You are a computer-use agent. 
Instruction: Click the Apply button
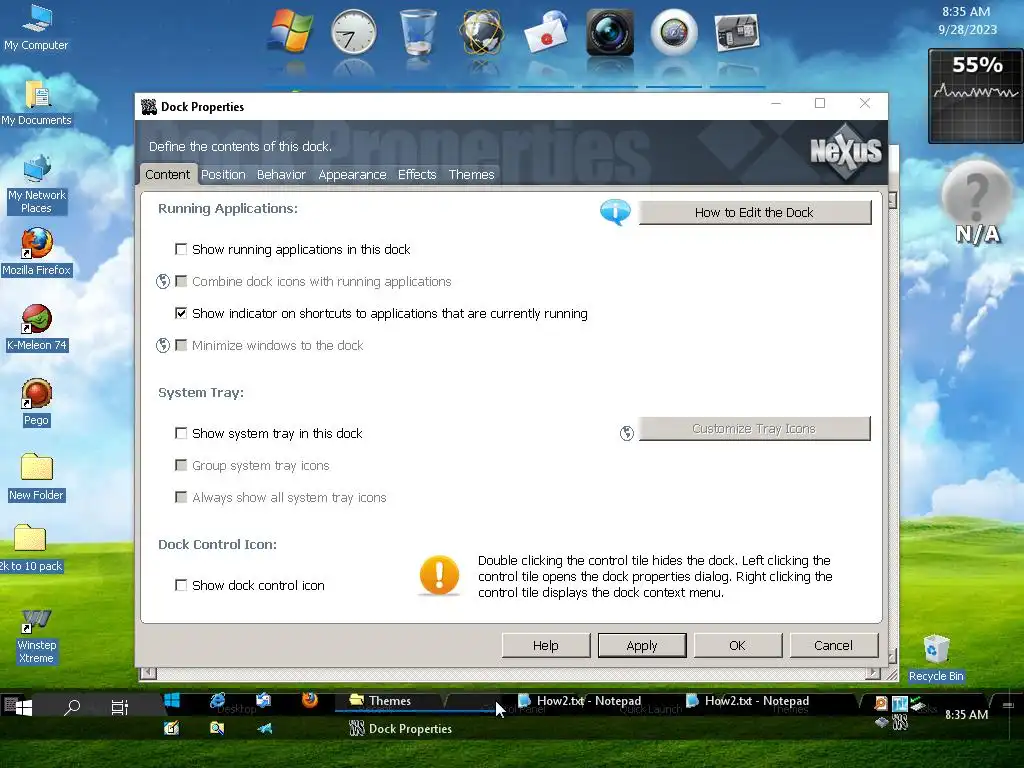[x=642, y=645]
